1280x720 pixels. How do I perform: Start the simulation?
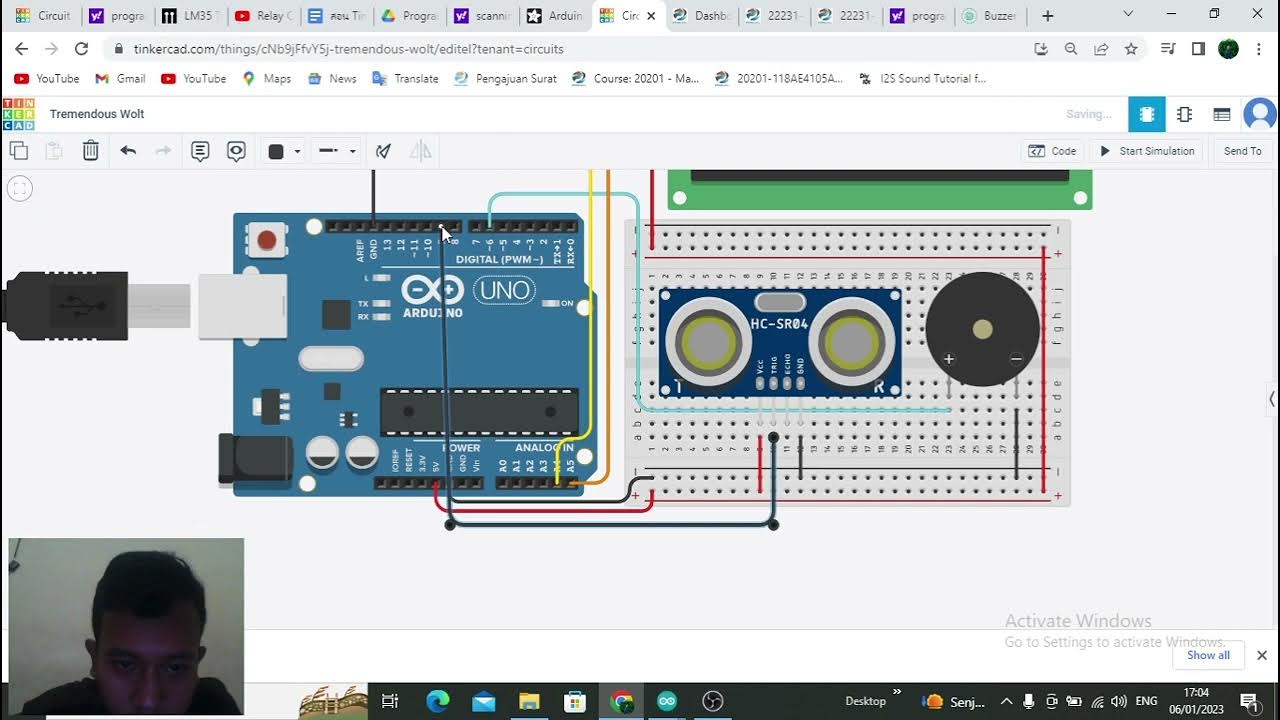click(1147, 151)
